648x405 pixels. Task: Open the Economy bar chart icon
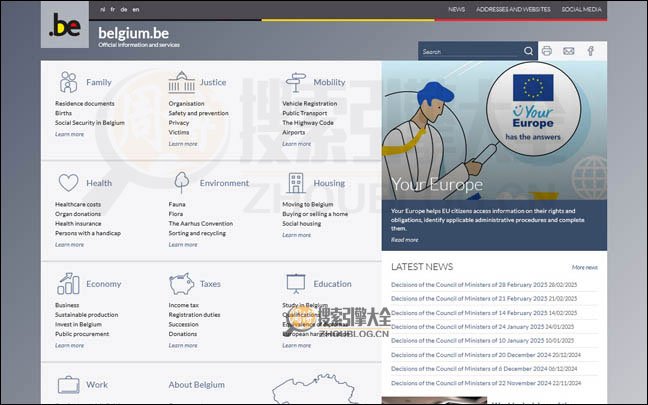coord(68,284)
